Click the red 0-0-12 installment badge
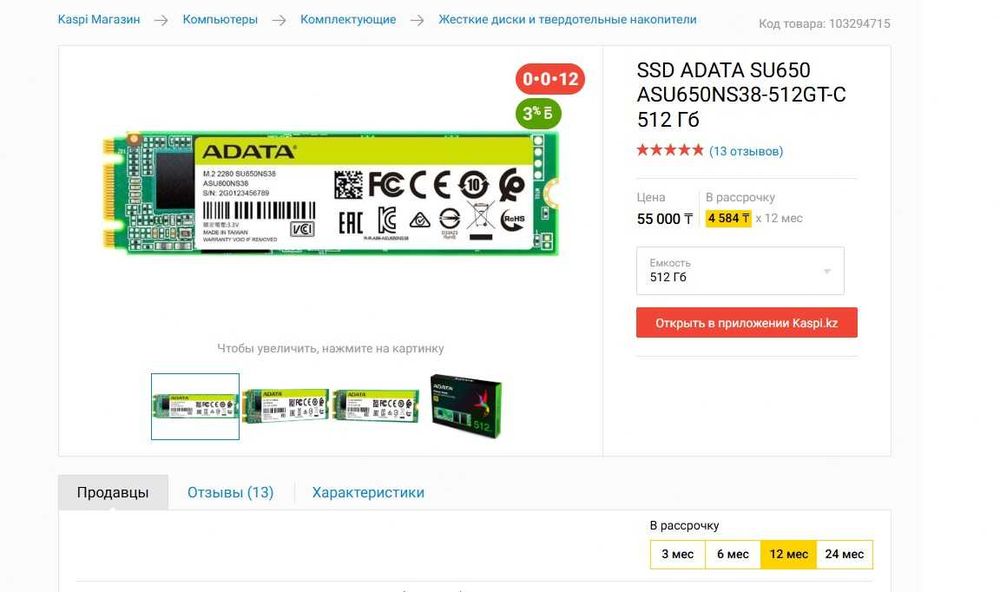This screenshot has height=592, width=1000. point(549,78)
